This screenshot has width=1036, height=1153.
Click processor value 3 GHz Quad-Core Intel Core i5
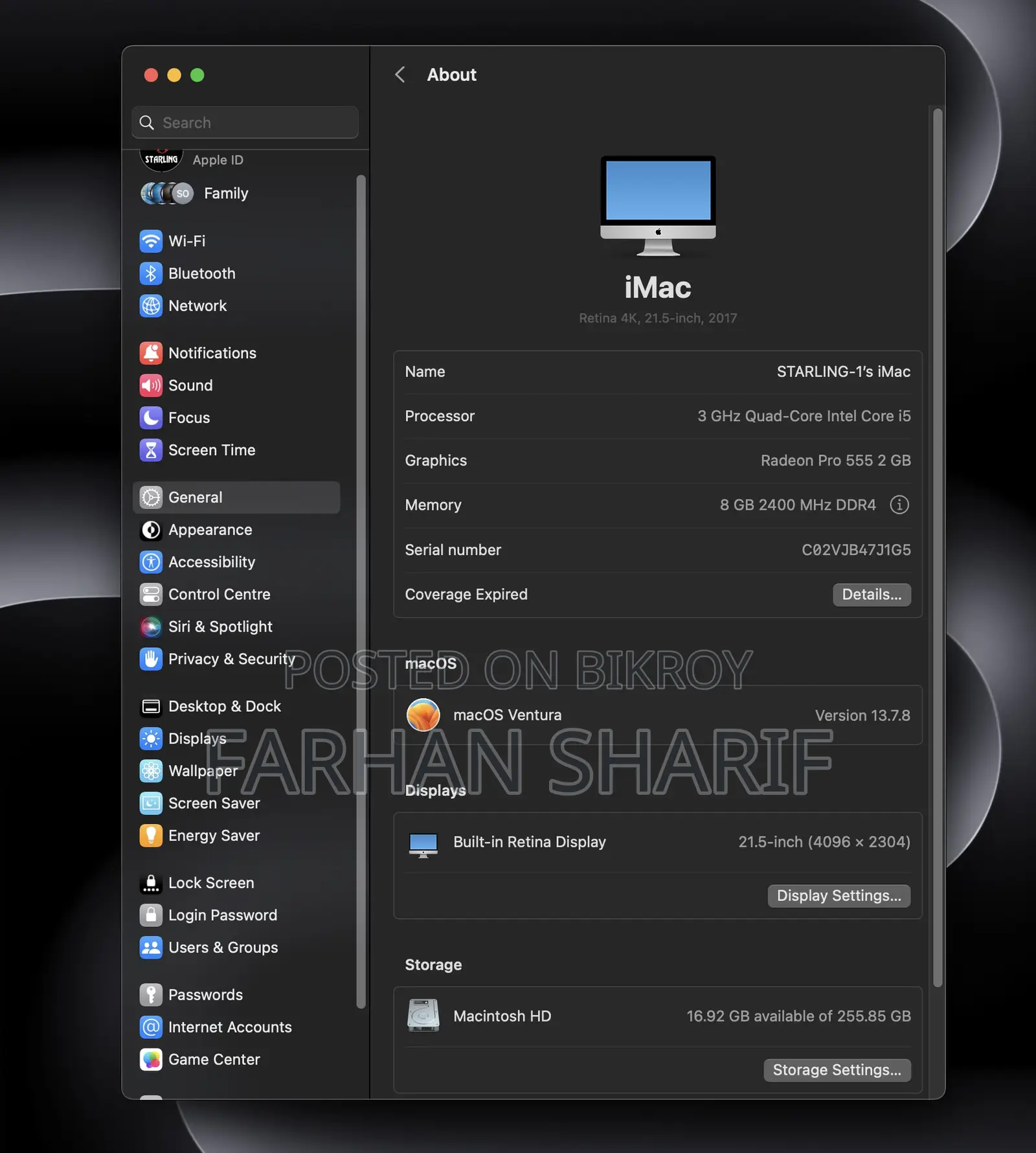[x=804, y=417]
